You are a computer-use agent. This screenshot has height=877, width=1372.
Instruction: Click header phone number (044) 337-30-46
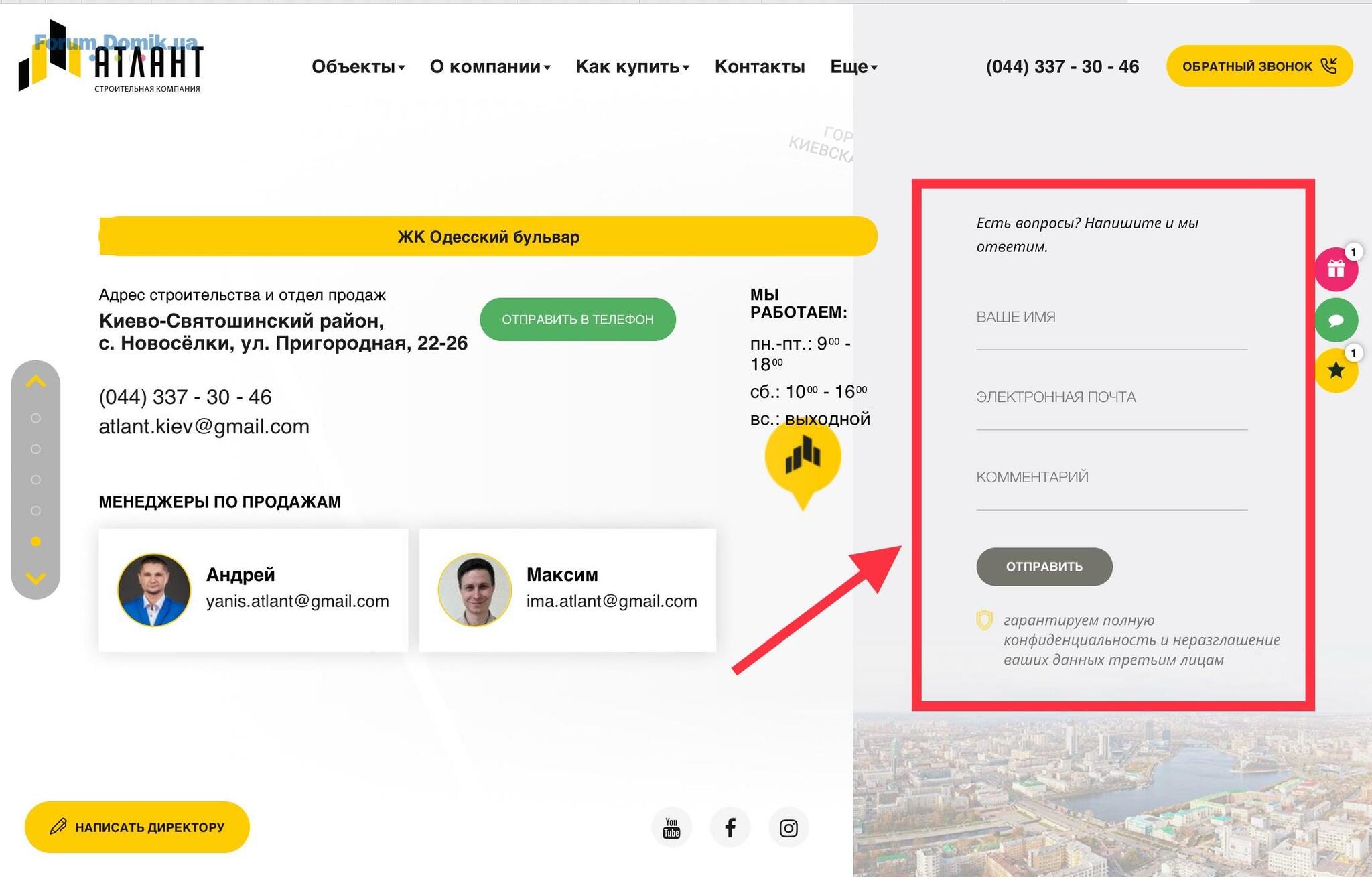point(1062,66)
